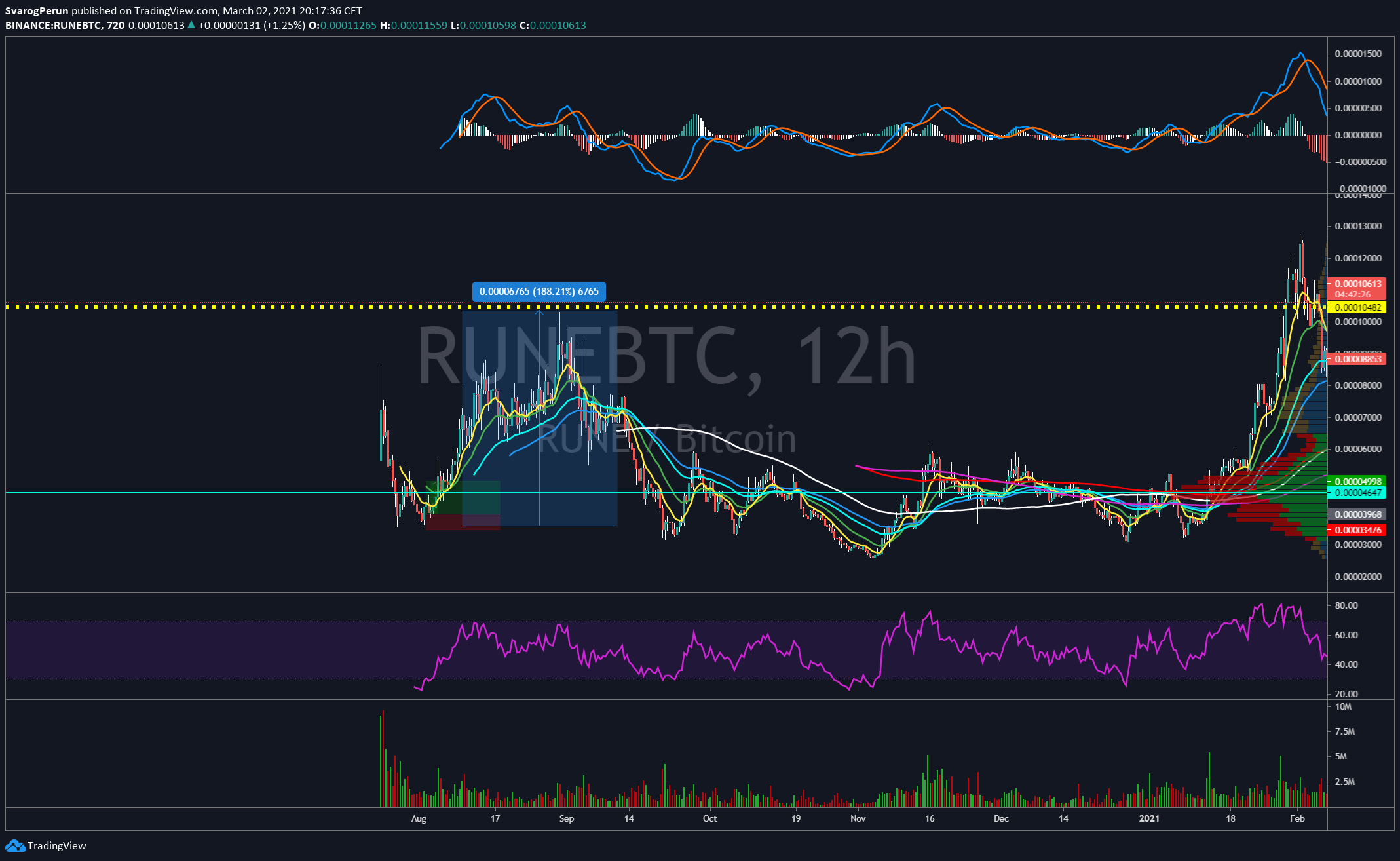Click the 80.00 RSI axis label
This screenshot has height=861, width=1400.
pos(1346,605)
